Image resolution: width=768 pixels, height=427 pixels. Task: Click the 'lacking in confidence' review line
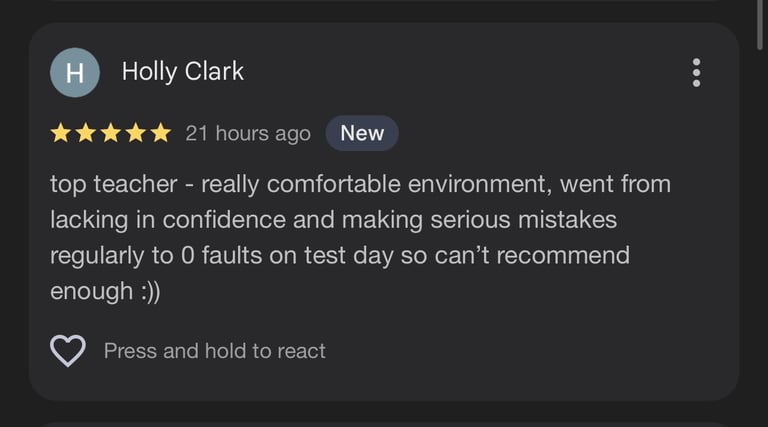click(x=333, y=220)
